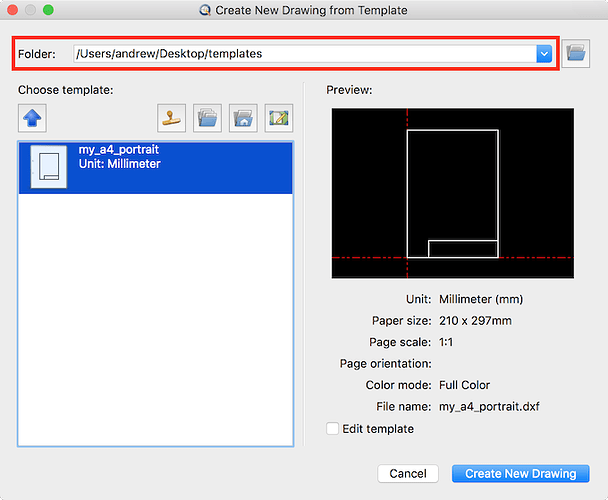
Task: Click the rubber stamp icon button
Action: coord(171,118)
